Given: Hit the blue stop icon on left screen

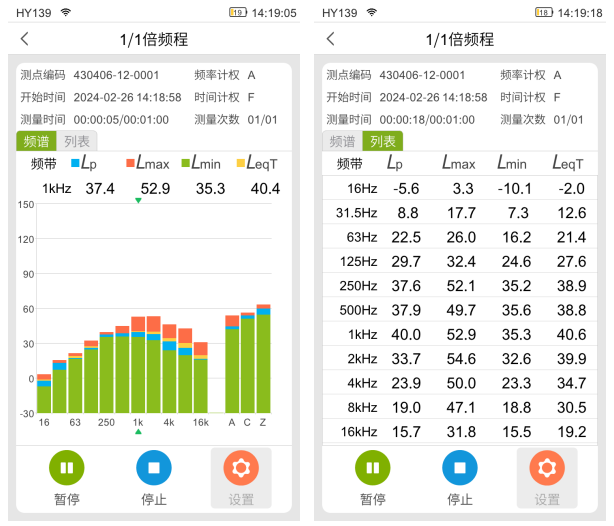Looking at the screenshot, I should point(154,467).
